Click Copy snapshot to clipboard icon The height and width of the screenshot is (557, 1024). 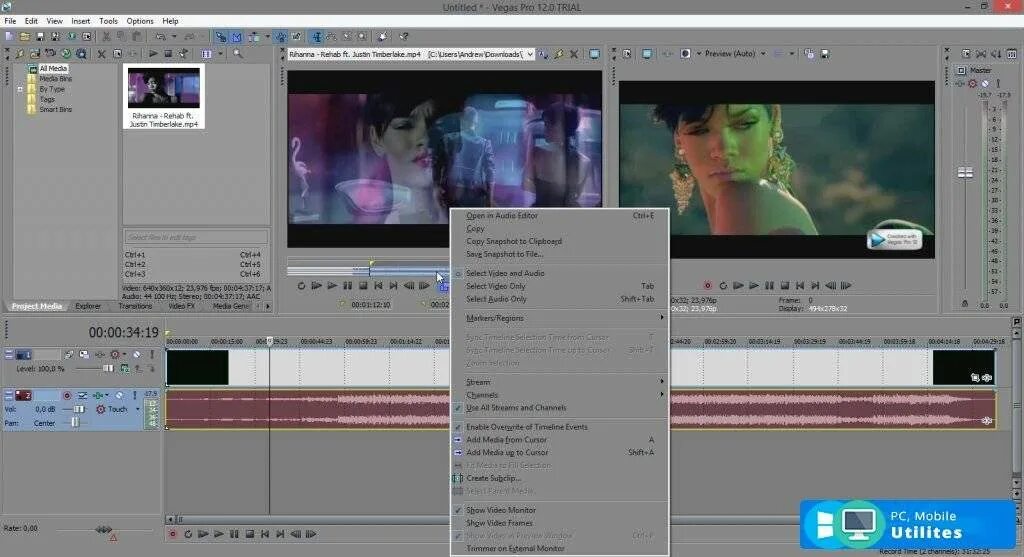click(809, 54)
